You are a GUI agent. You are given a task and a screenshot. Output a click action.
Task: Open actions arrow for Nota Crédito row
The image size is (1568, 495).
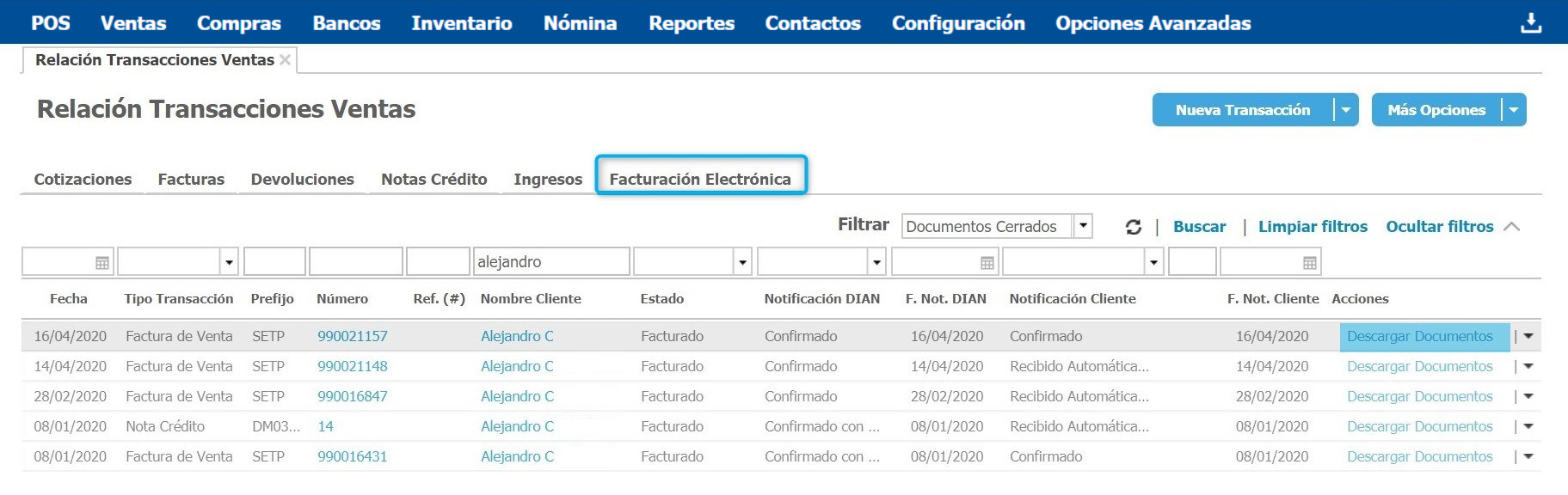pos(1528,426)
